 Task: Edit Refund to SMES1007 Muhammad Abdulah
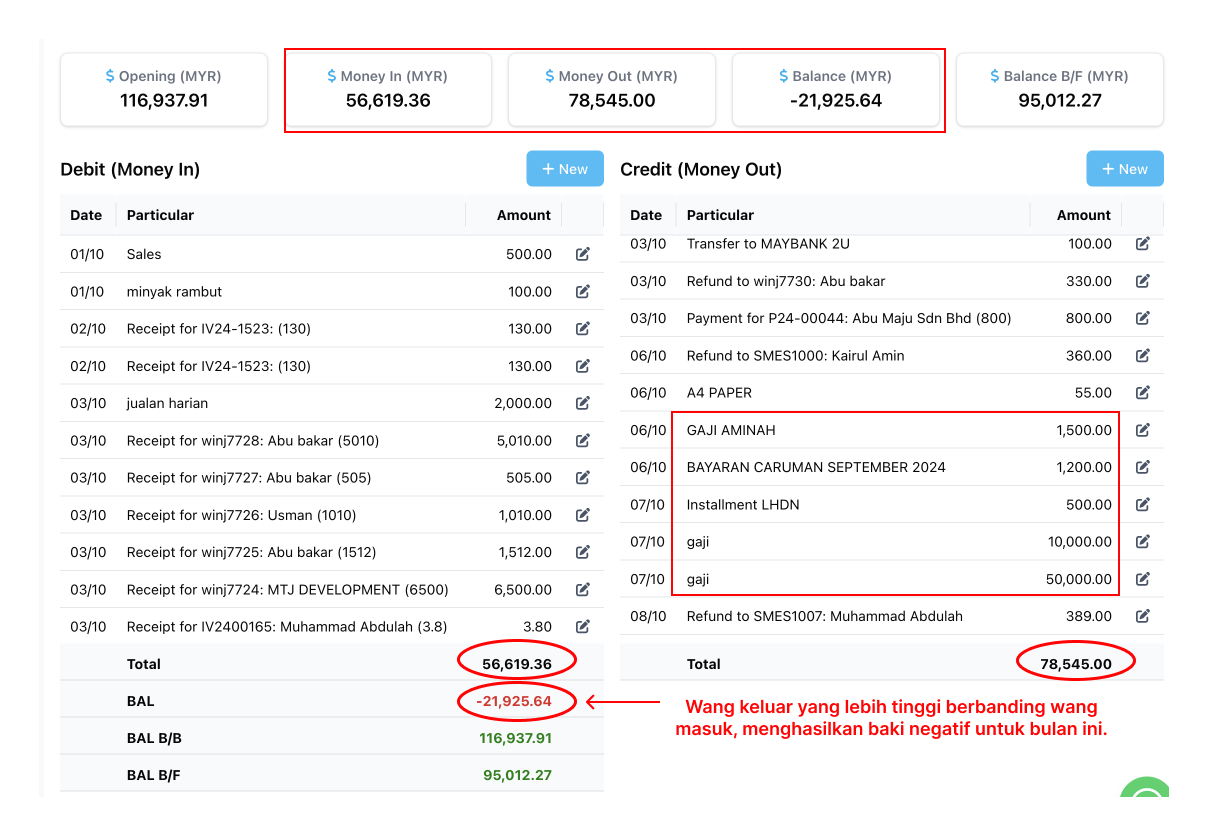click(x=1143, y=615)
